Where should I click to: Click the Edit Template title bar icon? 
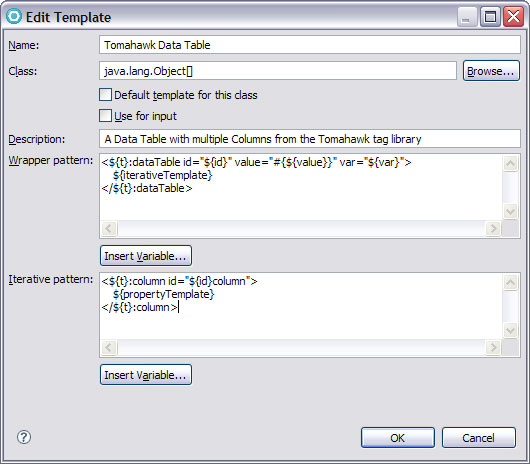(14, 17)
